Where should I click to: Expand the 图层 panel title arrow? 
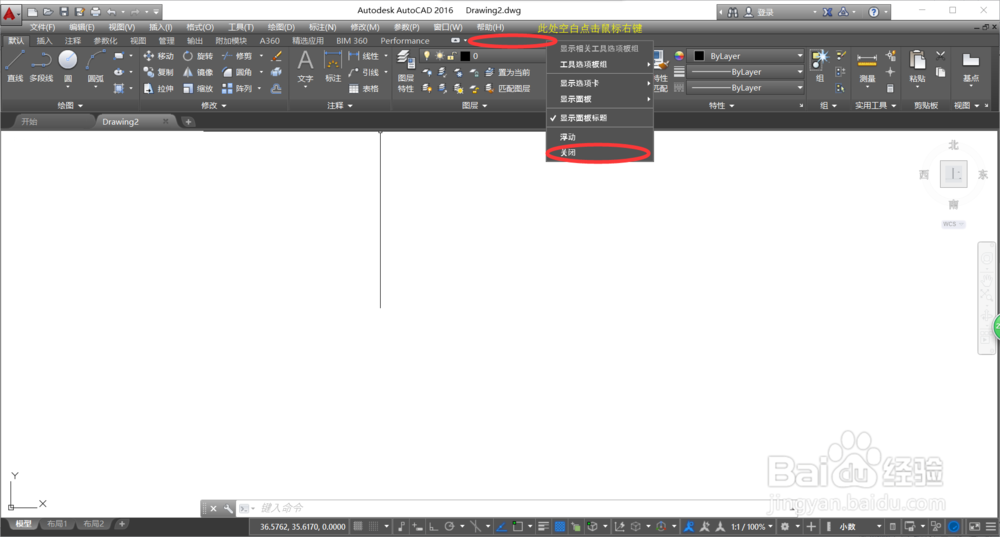click(x=485, y=106)
